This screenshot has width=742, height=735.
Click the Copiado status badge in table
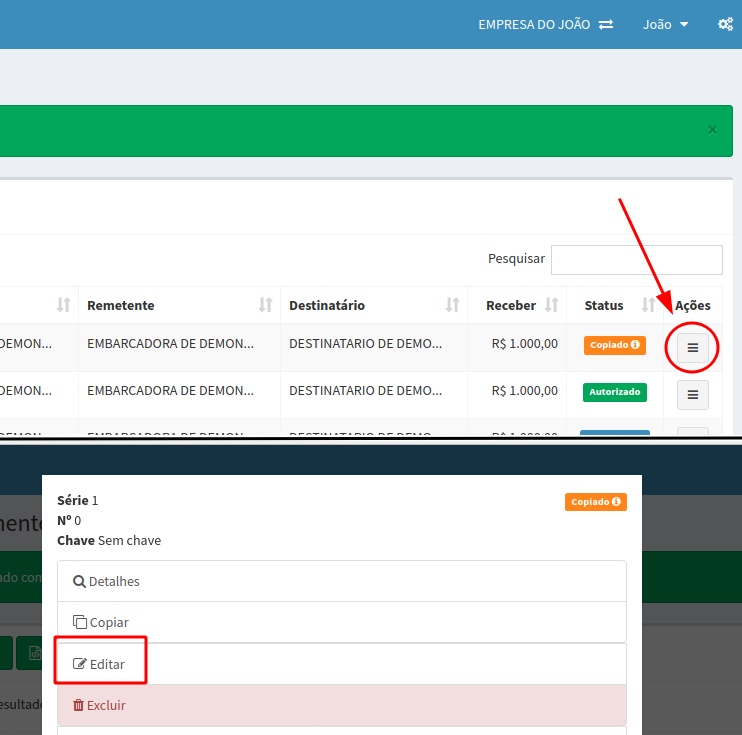(x=614, y=344)
